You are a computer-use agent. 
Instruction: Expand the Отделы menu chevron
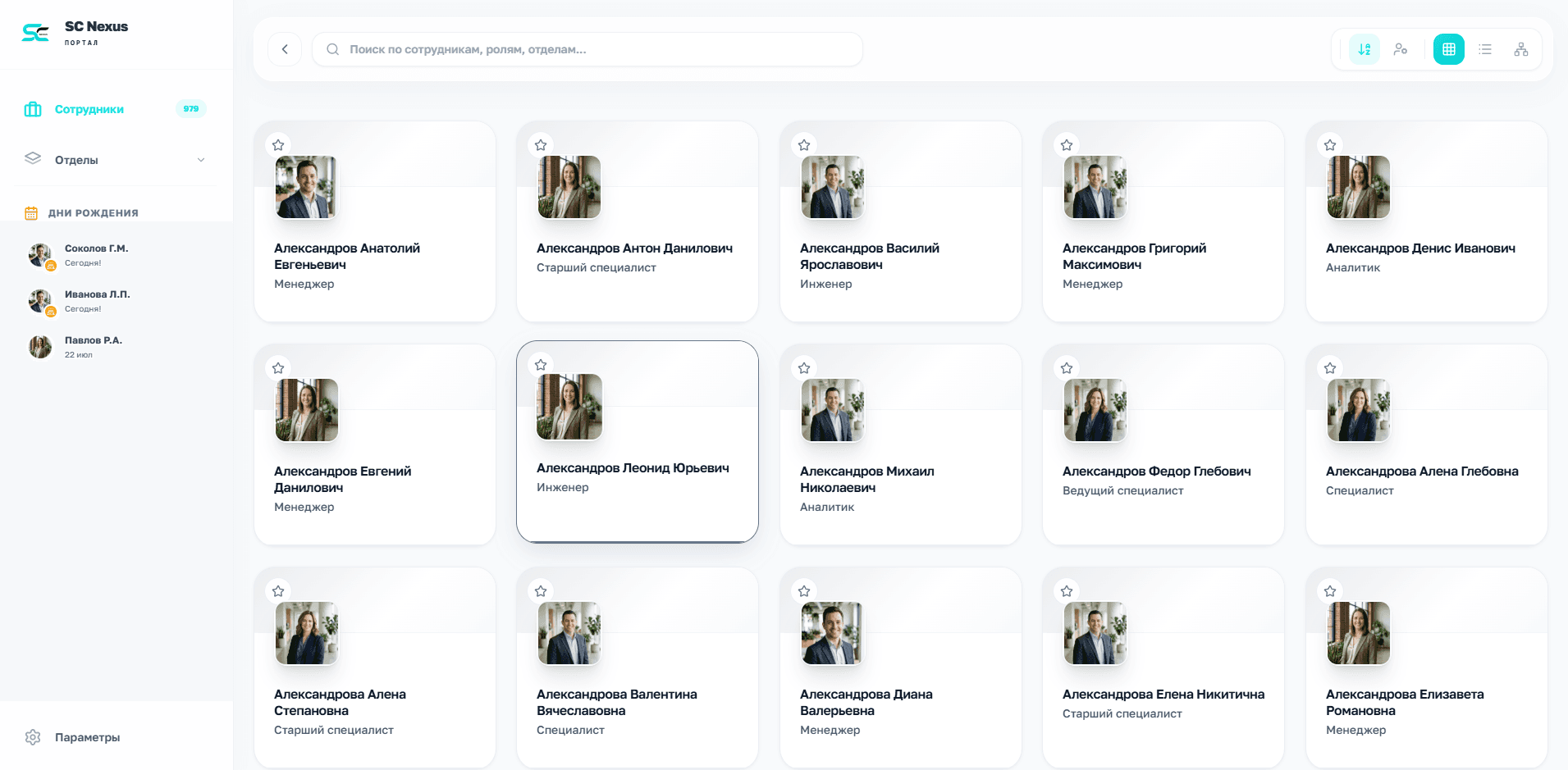coord(201,160)
